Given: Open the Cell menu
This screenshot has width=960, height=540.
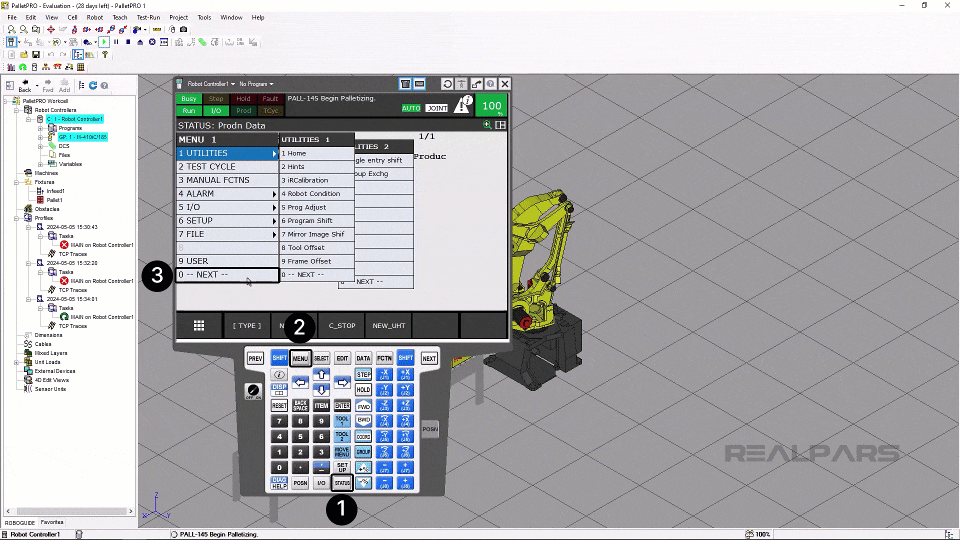Looking at the screenshot, I should (x=72, y=17).
